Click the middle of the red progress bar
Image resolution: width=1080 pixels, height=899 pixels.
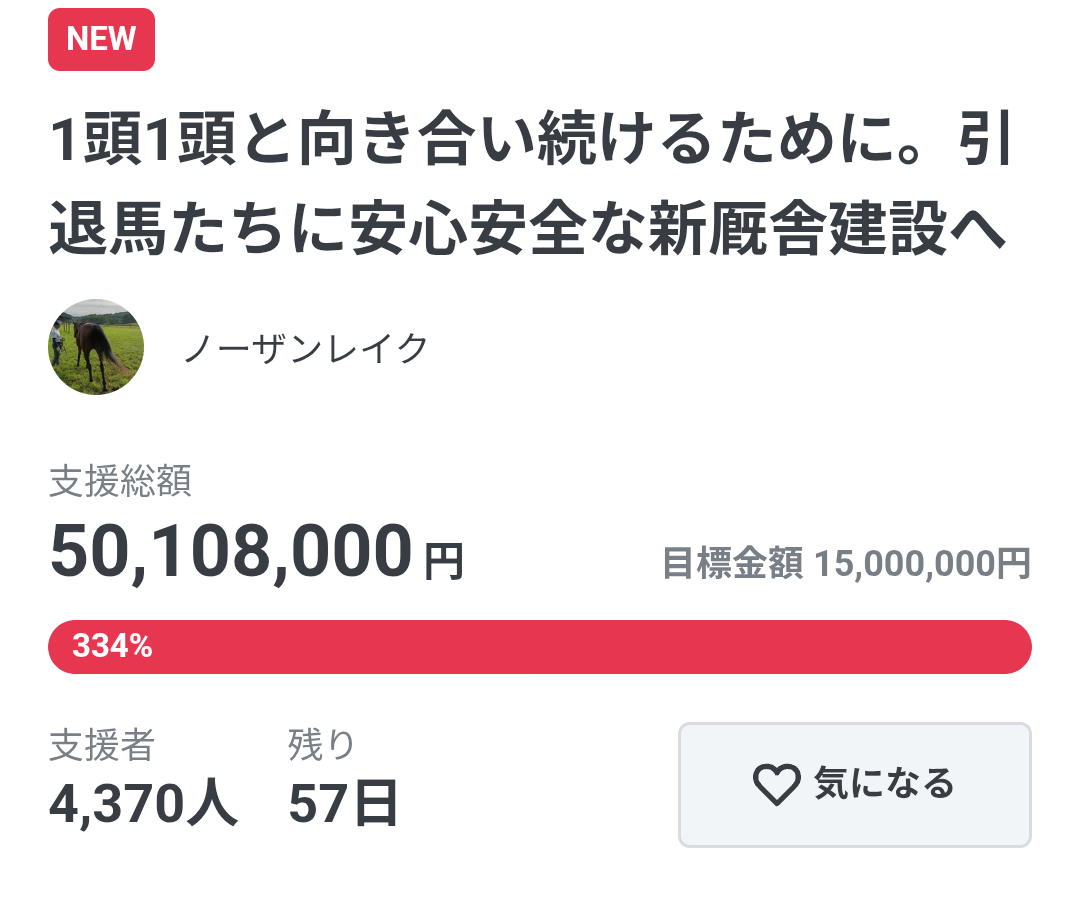coord(540,647)
